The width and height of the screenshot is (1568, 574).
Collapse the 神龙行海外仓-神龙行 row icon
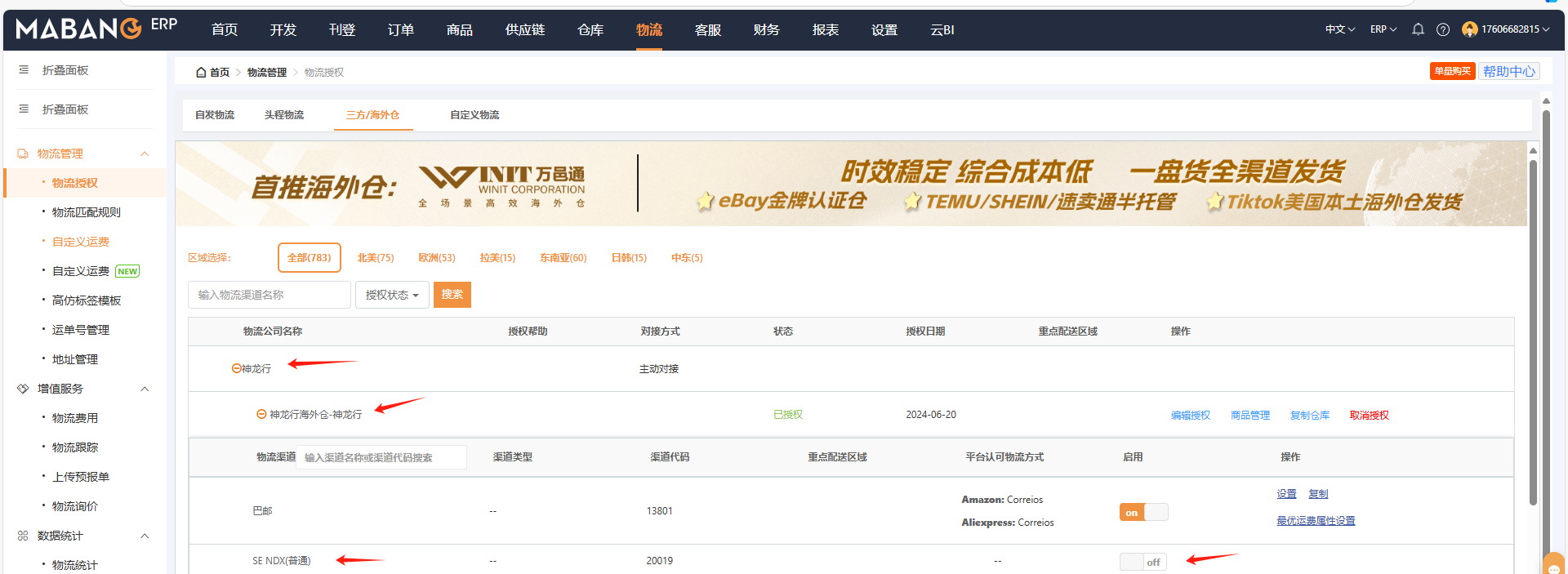pos(261,414)
